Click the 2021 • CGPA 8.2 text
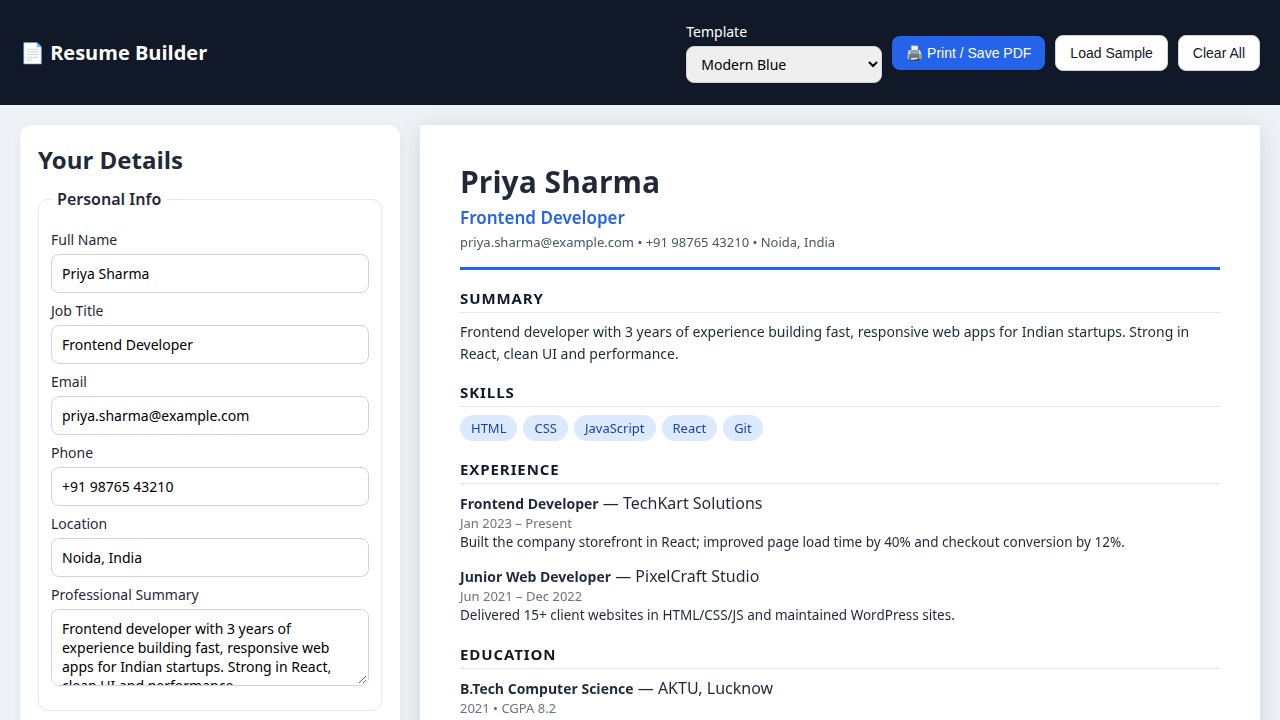Image resolution: width=1280 pixels, height=720 pixels. coord(508,708)
